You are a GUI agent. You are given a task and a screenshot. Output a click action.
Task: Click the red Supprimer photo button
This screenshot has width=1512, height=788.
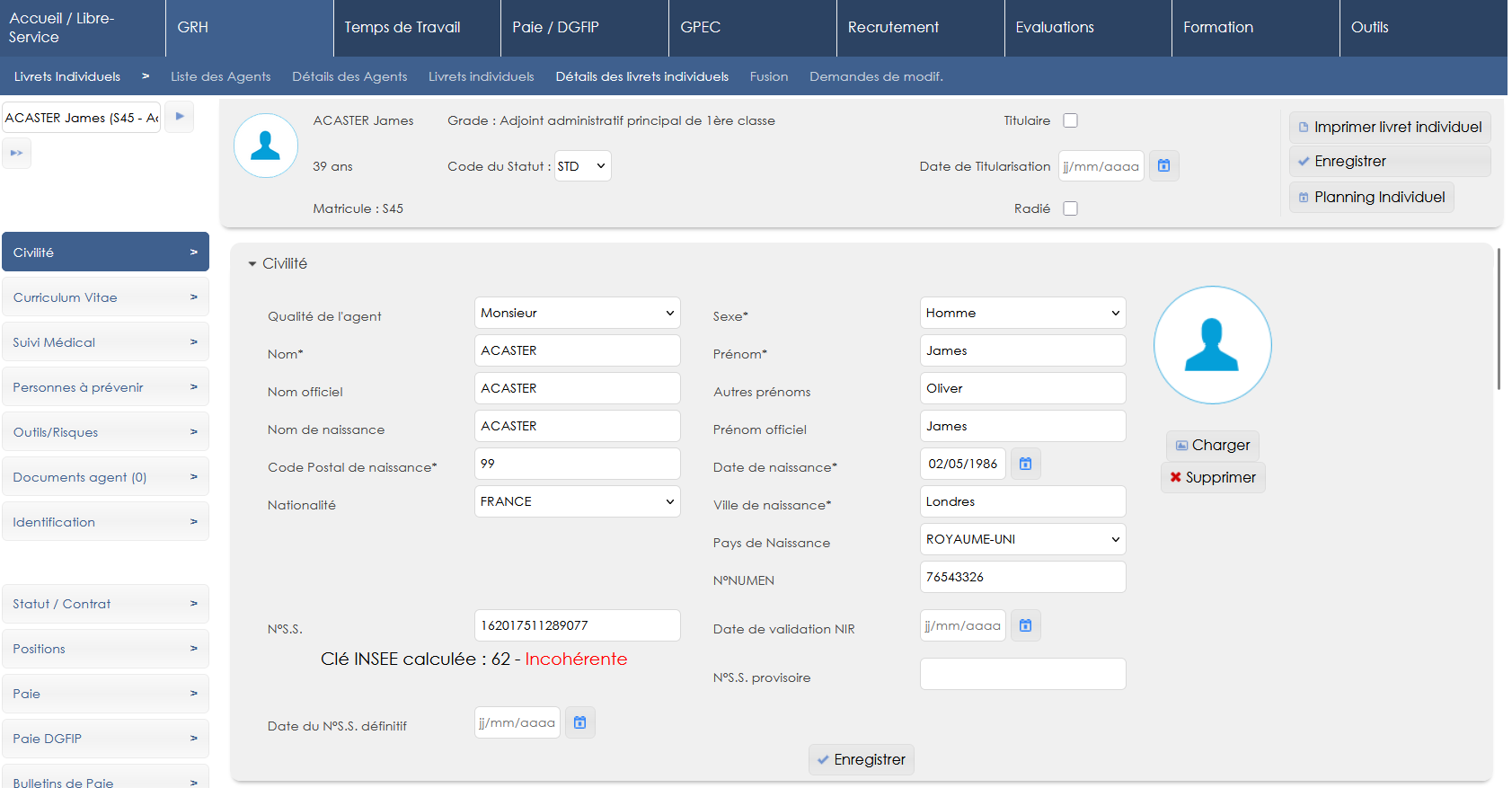coord(1213,477)
